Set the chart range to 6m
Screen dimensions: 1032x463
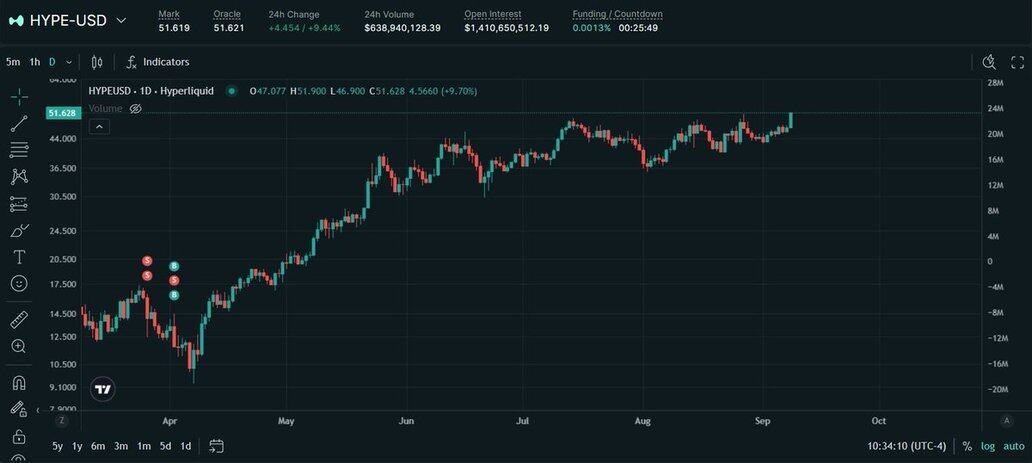click(98, 447)
